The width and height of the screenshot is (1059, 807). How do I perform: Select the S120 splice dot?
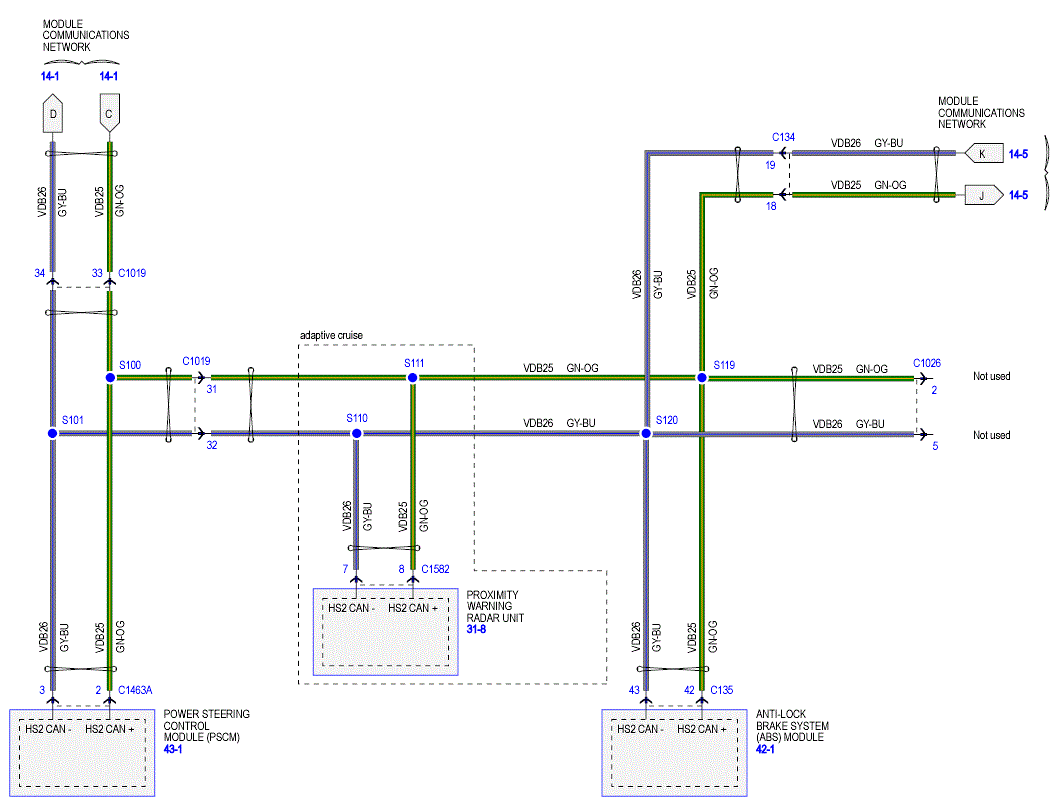coord(646,434)
